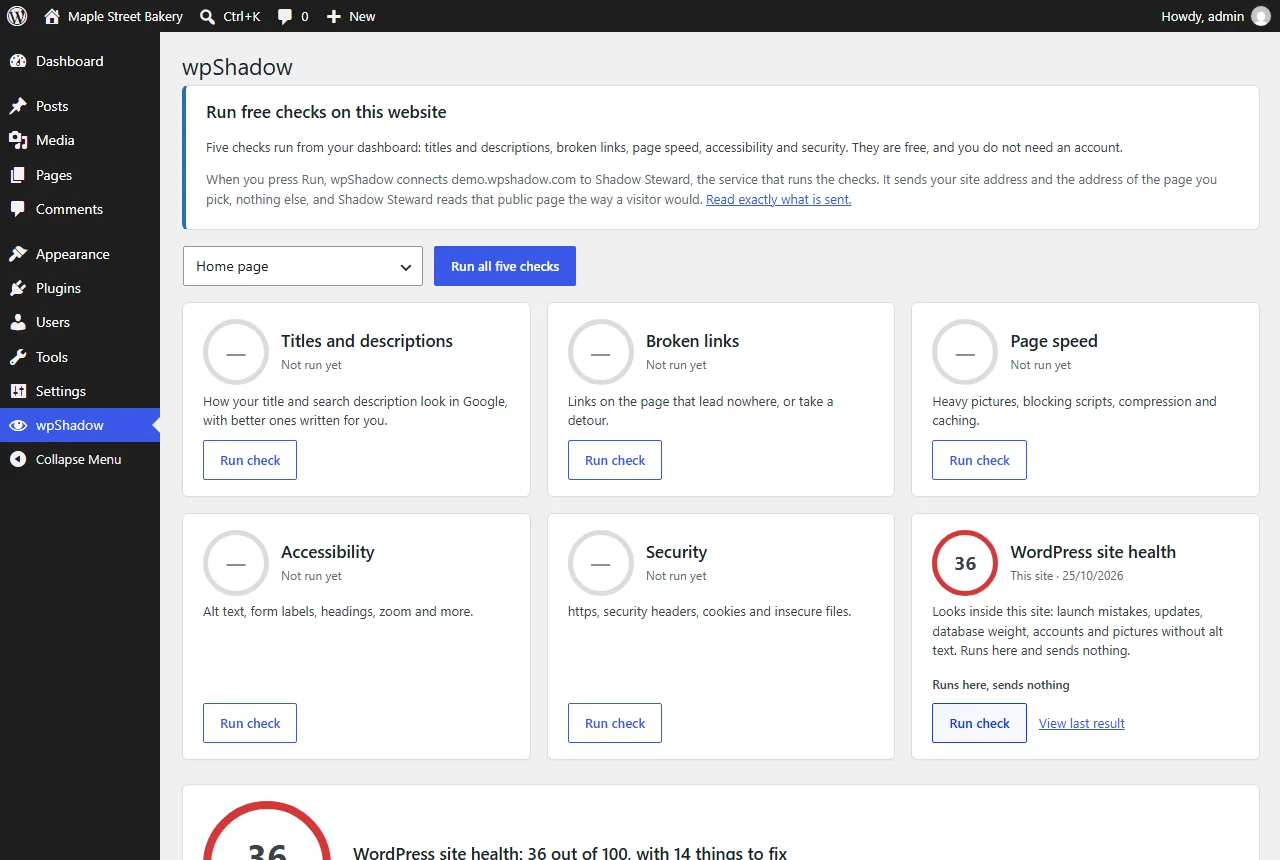Click the Tools wrench icon
1280x860 pixels.
coord(18,357)
